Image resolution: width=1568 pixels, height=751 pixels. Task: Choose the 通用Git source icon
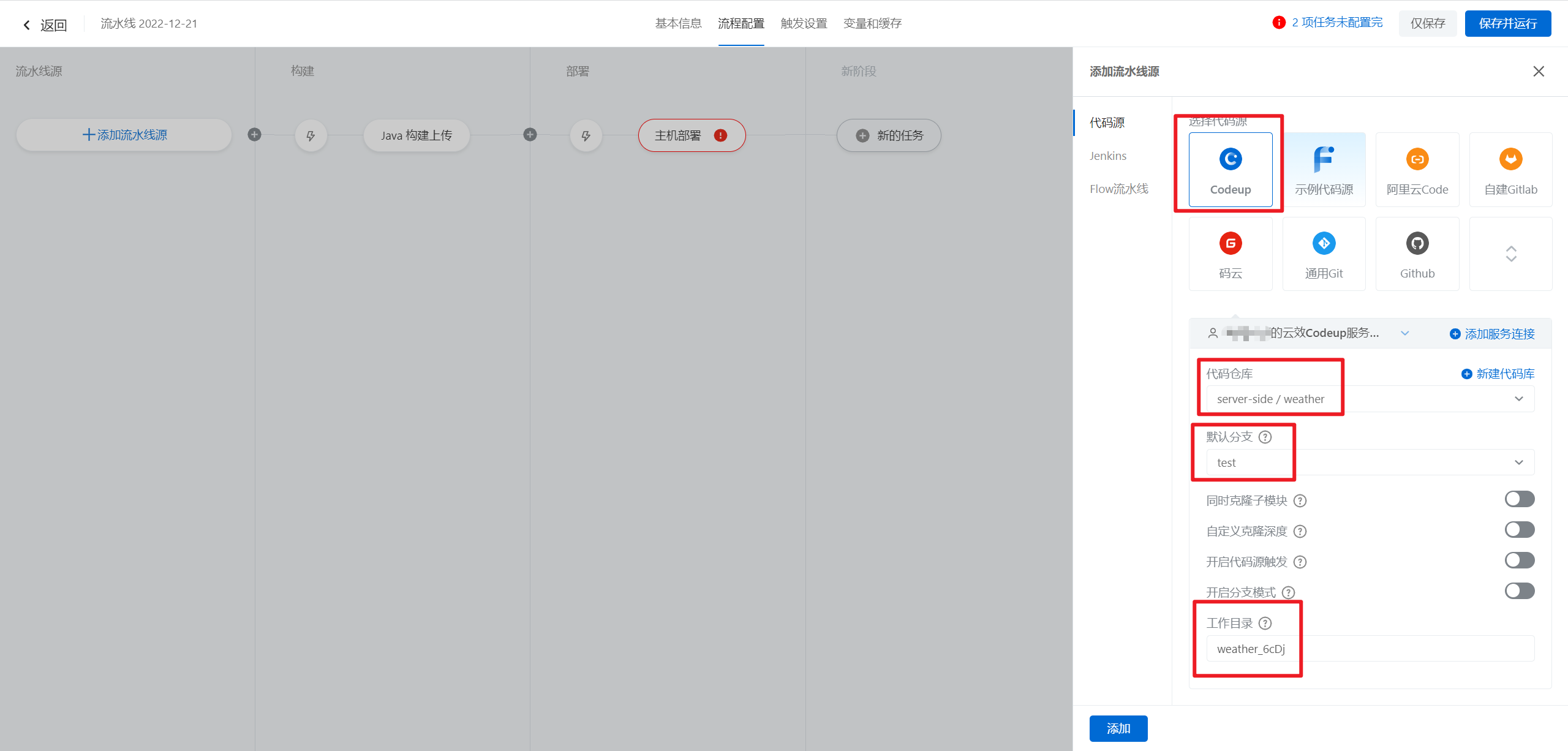pos(1324,244)
